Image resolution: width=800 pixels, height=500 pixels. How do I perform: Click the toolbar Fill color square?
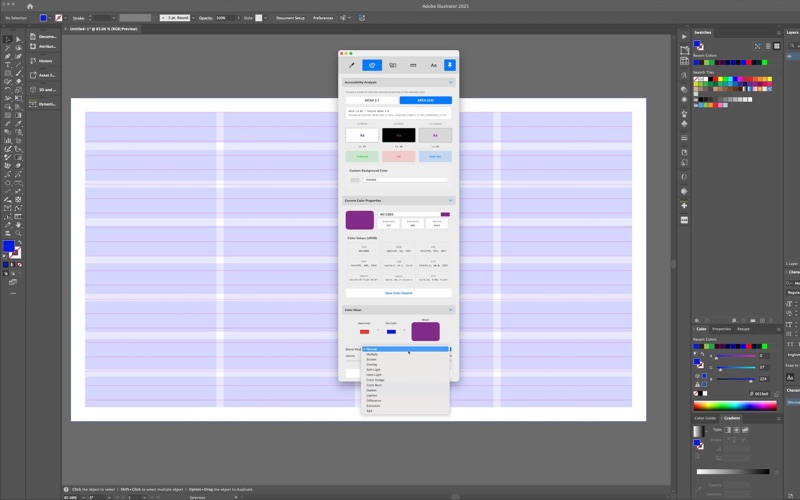tap(9, 246)
